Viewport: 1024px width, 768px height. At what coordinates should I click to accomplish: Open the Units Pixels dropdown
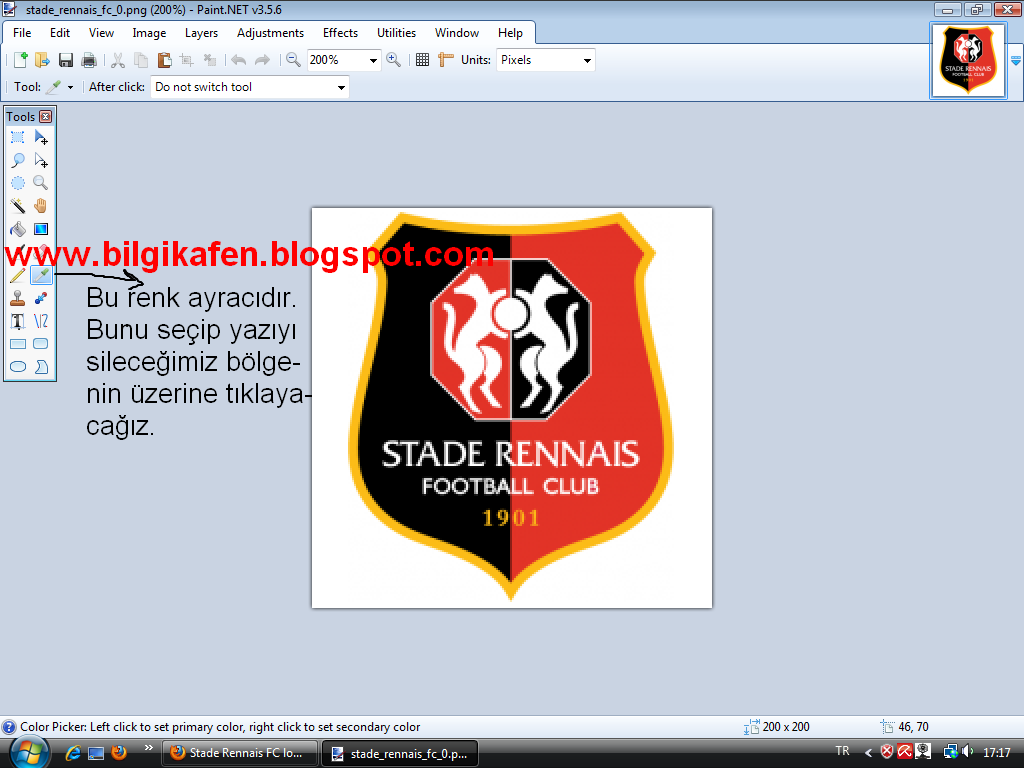[x=587, y=61]
